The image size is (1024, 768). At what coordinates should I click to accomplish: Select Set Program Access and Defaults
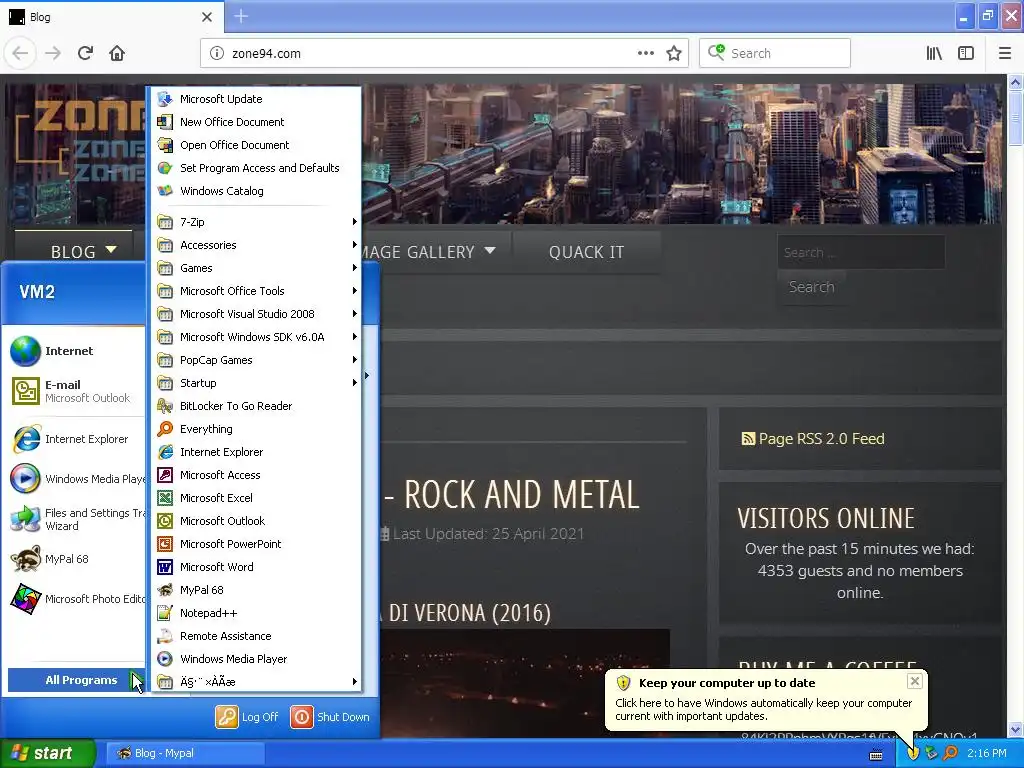tap(257, 168)
